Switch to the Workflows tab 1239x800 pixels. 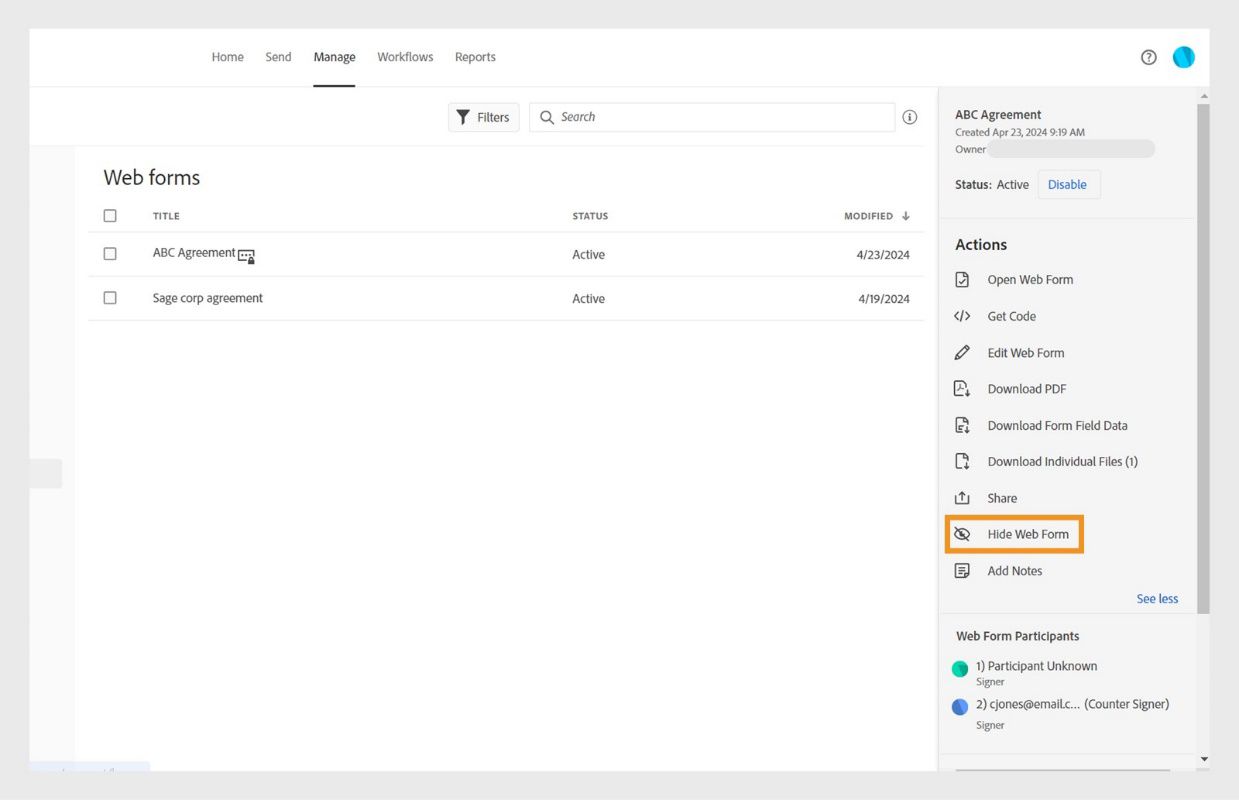point(405,57)
